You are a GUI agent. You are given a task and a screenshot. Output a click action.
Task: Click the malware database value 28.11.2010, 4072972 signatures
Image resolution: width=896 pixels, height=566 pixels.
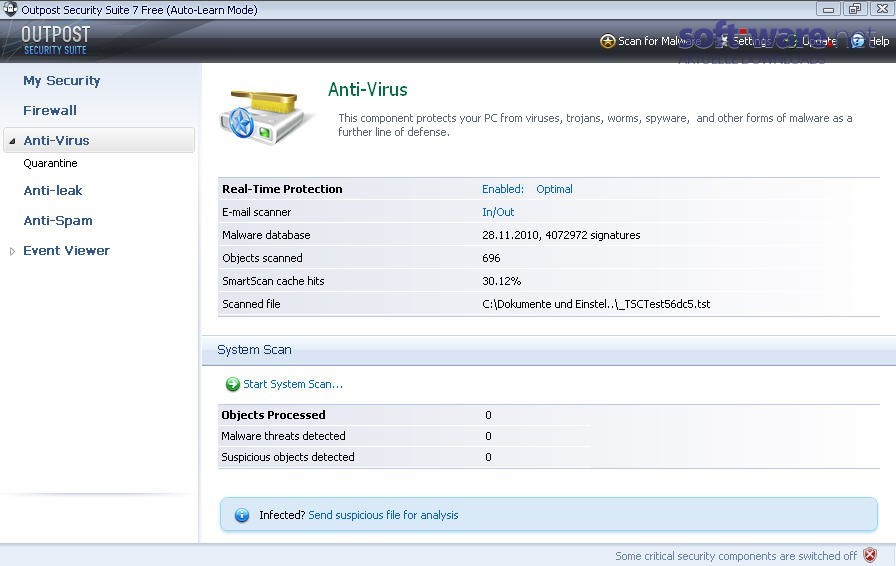[561, 235]
